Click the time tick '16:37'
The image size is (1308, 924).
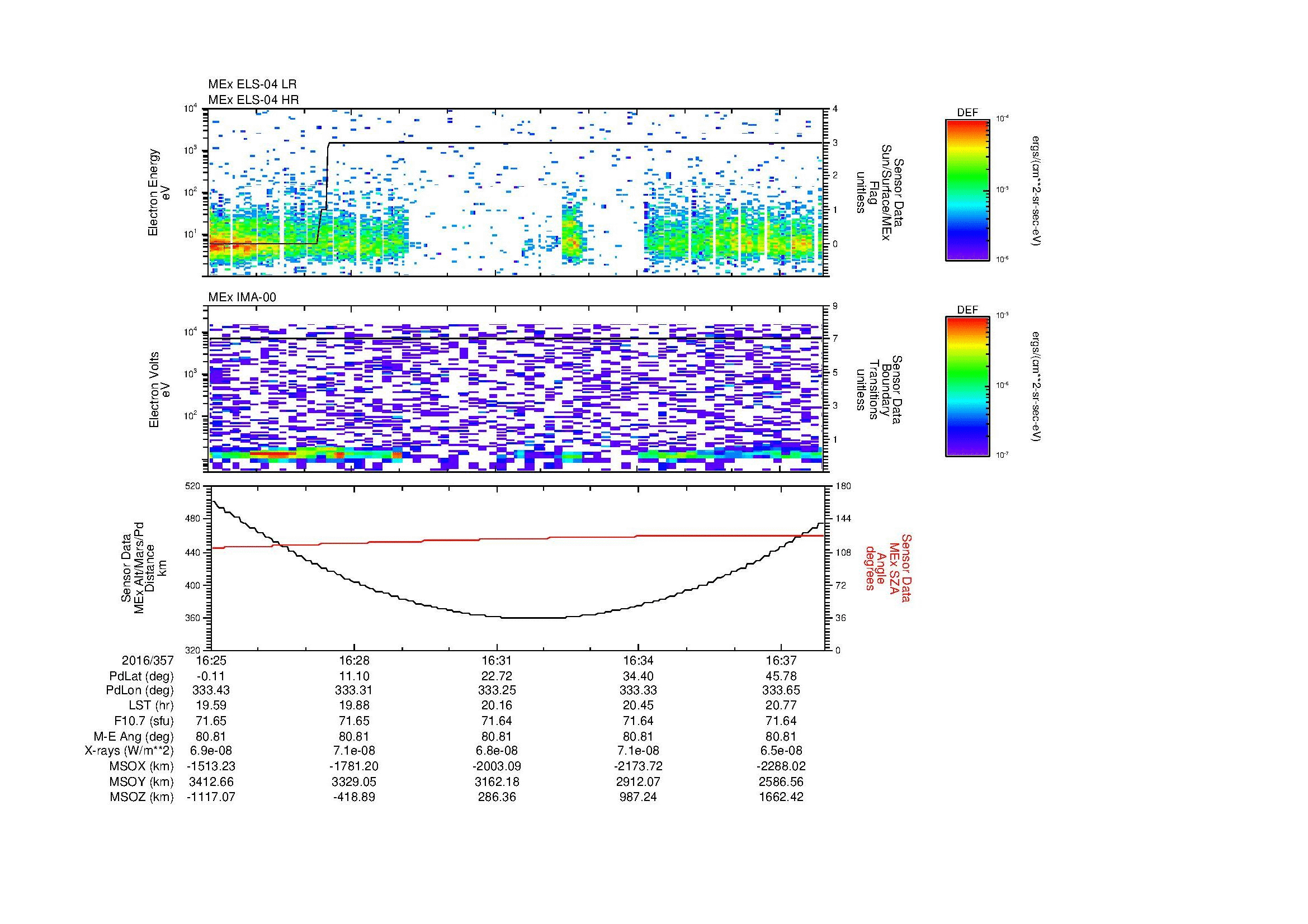781,661
